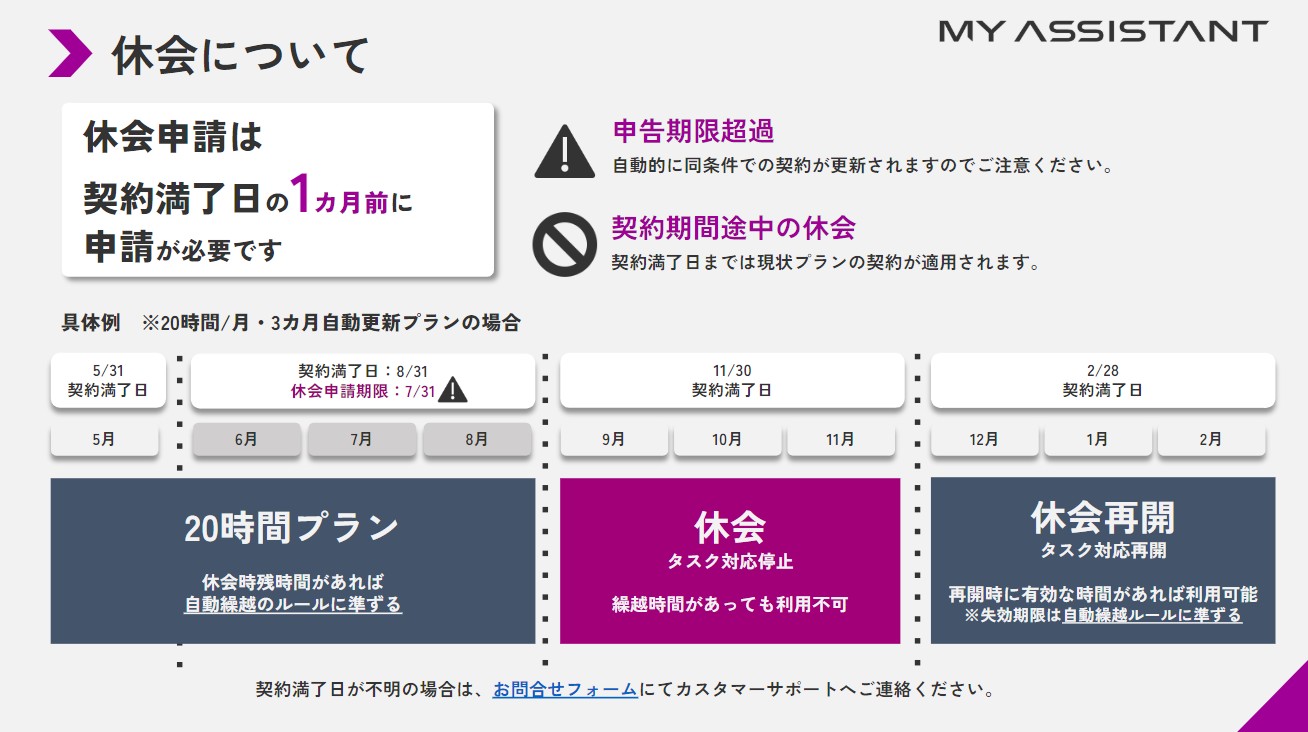Screen dimensions: 1308x732
Task: Click the 休会再開 panel
Action: click(x=1098, y=558)
